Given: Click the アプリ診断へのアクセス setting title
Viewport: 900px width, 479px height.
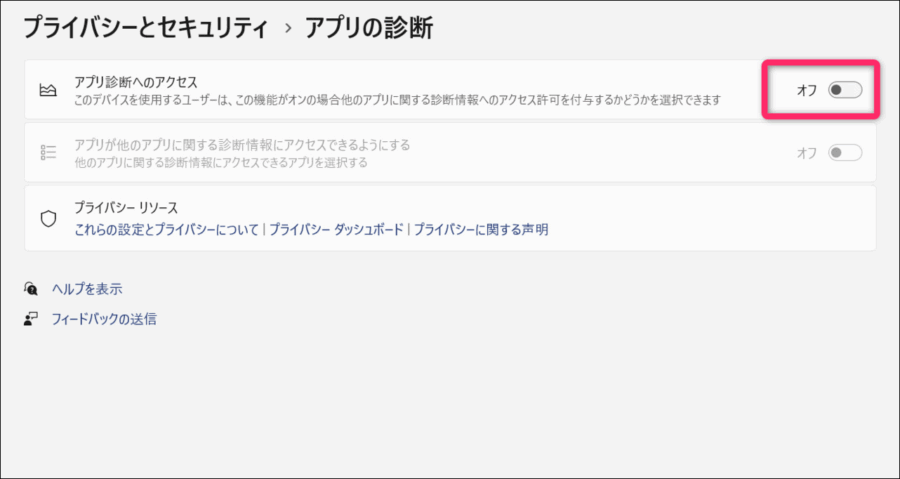Looking at the screenshot, I should (x=136, y=83).
